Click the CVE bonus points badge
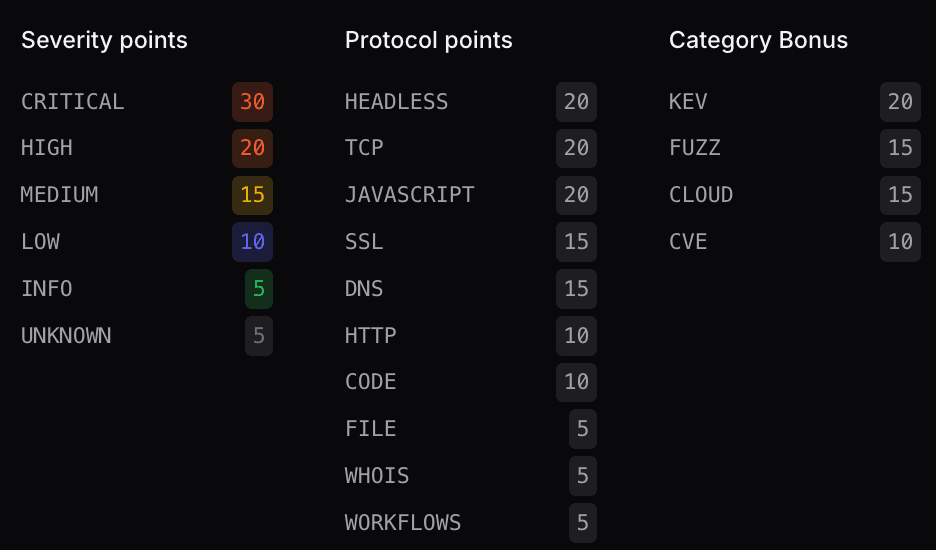 900,242
